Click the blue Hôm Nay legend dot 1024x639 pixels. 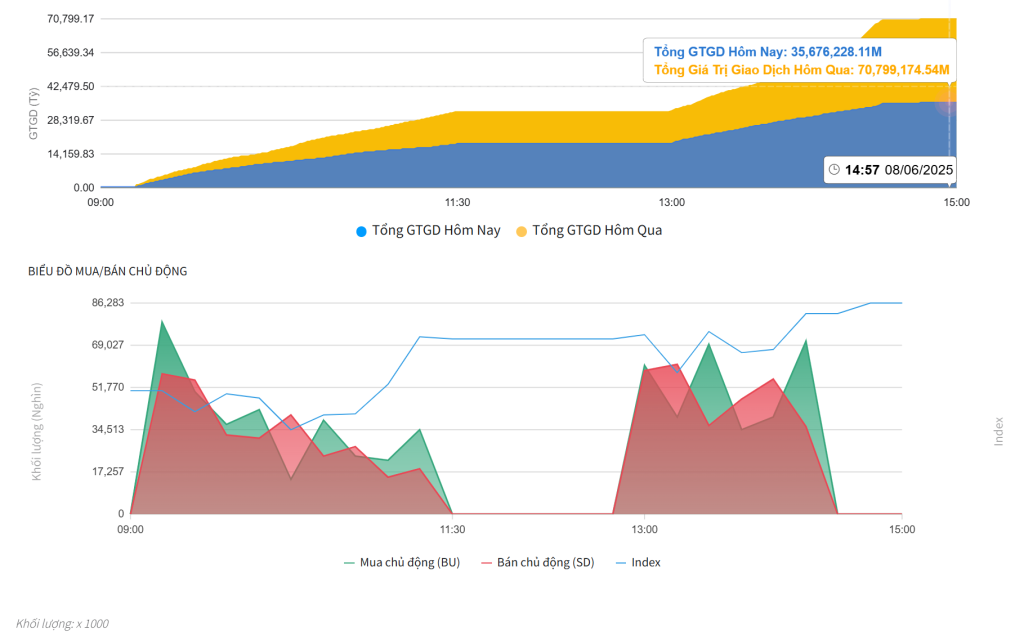[361, 231]
